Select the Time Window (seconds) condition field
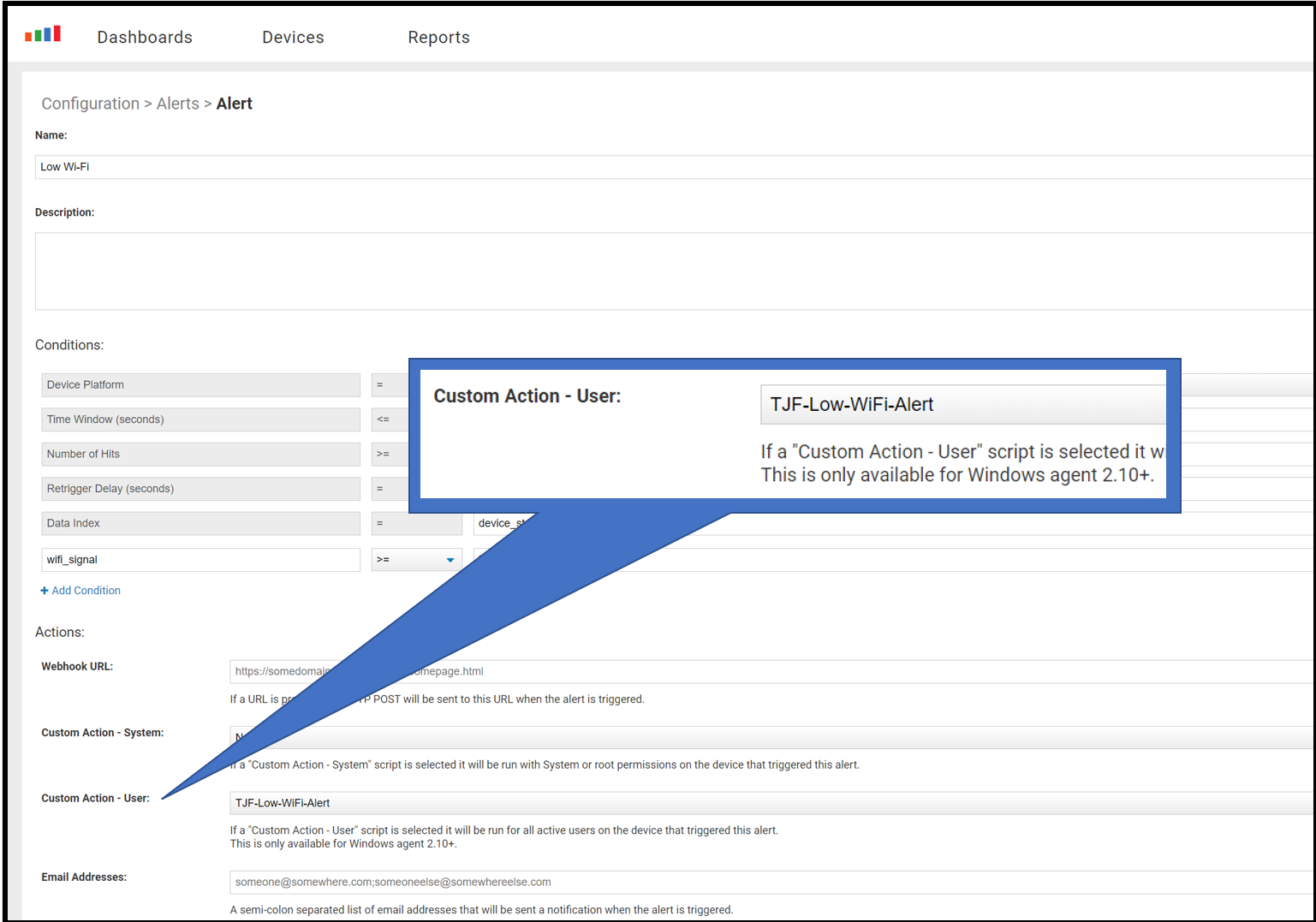The width and height of the screenshot is (1316, 922). (x=200, y=419)
